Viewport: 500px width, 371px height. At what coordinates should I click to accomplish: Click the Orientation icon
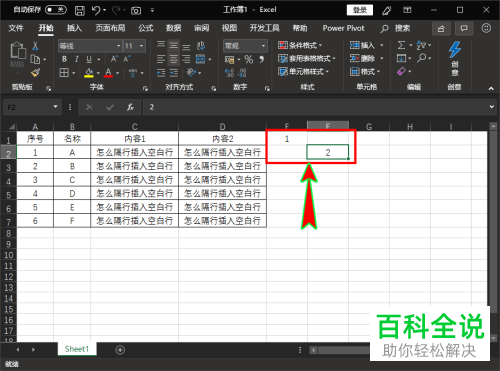(191, 73)
